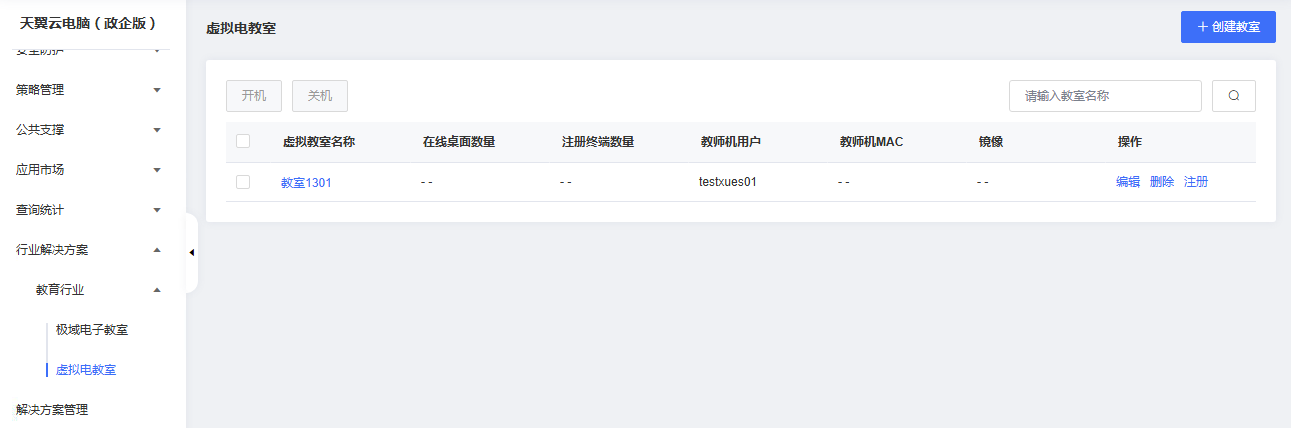Viewport: 1291px width, 428px height.
Task: Click the 镜像 column header
Action: 991,142
